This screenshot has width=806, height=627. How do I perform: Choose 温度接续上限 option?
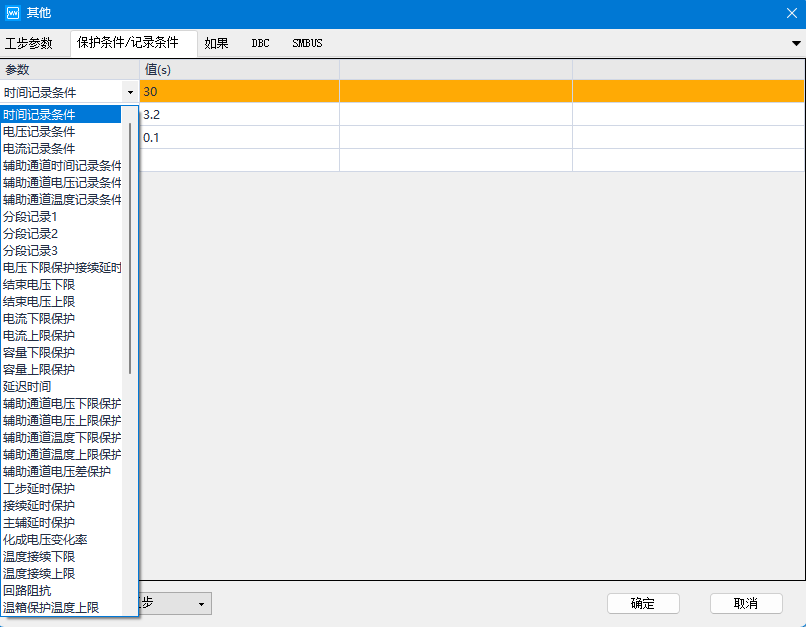pyautogui.click(x=61, y=573)
